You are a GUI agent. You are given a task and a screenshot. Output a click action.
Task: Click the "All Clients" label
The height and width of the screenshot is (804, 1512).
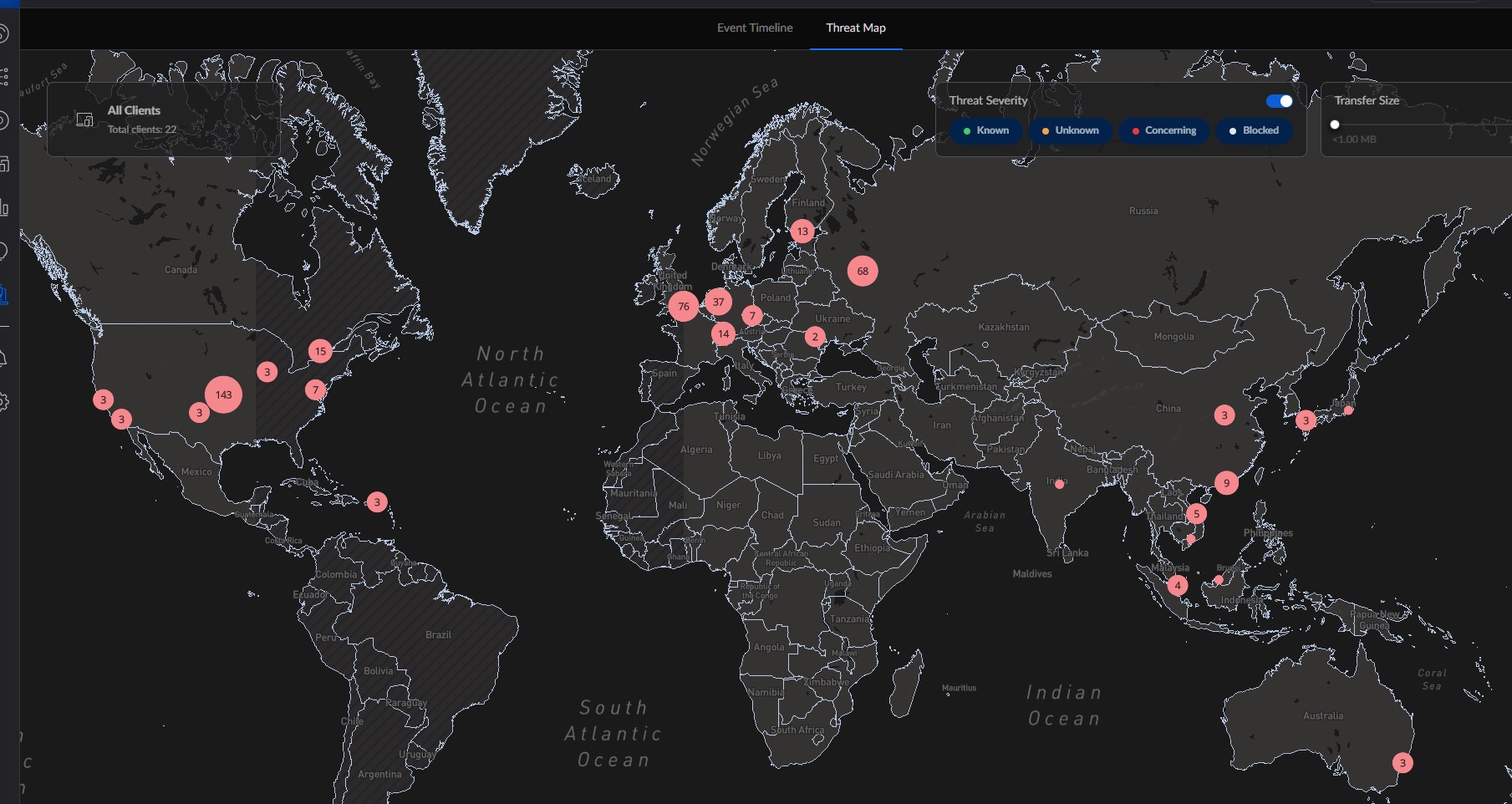[134, 110]
